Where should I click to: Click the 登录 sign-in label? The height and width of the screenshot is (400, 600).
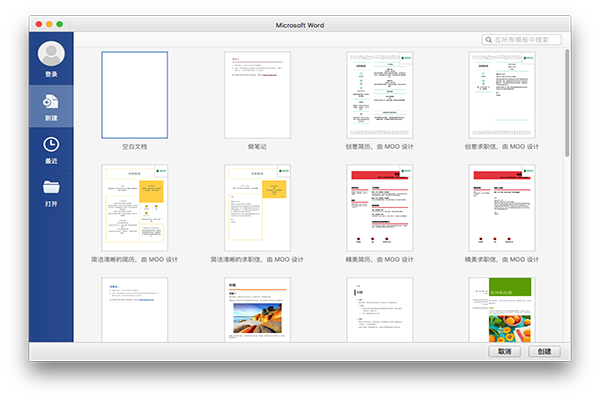(x=51, y=74)
